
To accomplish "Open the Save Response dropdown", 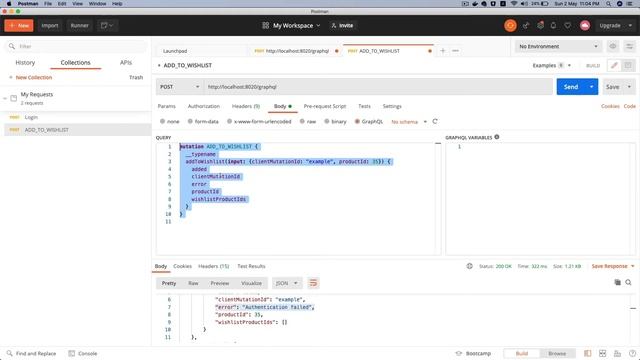I will click(613, 266).
